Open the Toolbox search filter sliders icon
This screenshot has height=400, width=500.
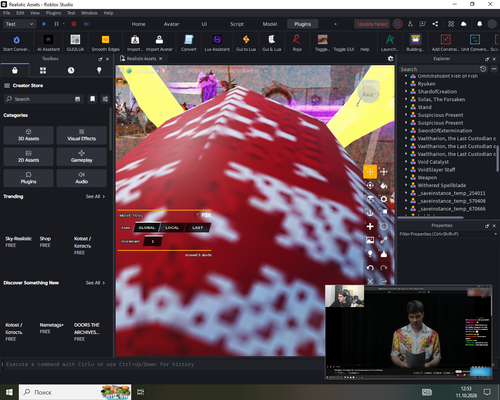pyautogui.click(x=105, y=99)
